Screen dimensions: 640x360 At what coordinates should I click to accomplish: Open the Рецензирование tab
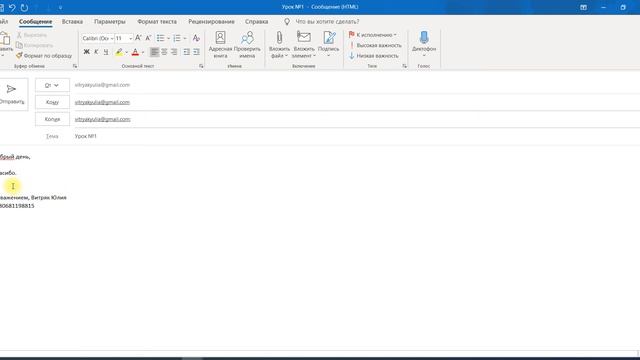tap(211, 22)
